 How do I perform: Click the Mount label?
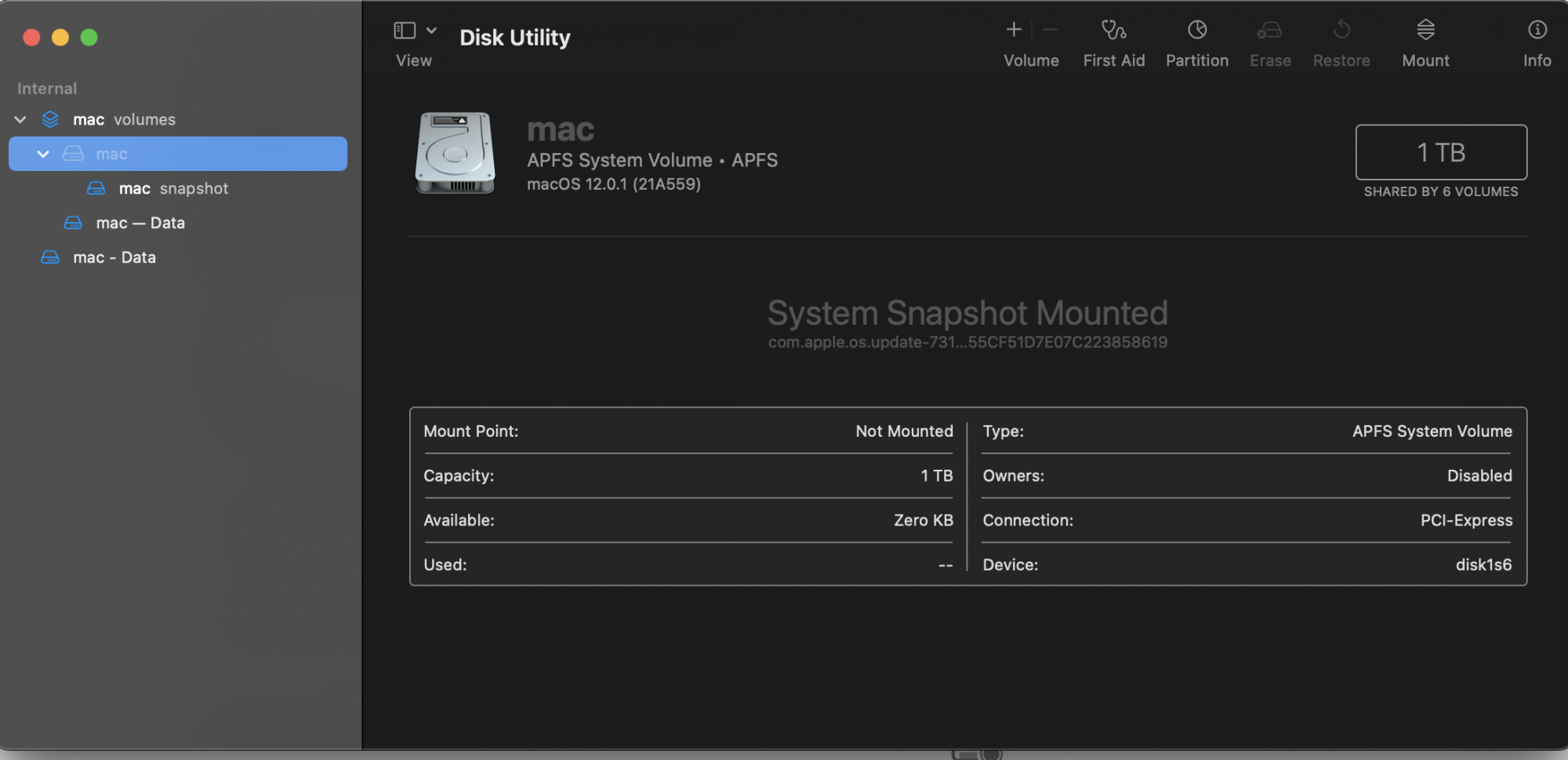coord(1425,60)
